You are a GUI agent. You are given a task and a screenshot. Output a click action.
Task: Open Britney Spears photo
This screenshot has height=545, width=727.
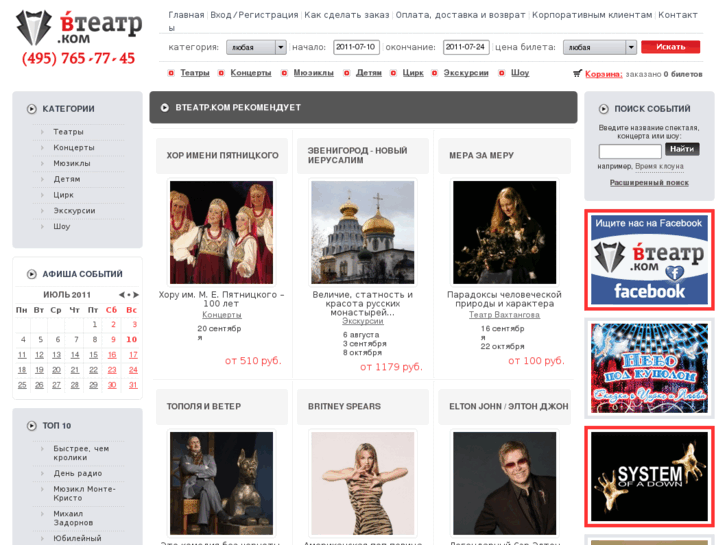coord(363,483)
